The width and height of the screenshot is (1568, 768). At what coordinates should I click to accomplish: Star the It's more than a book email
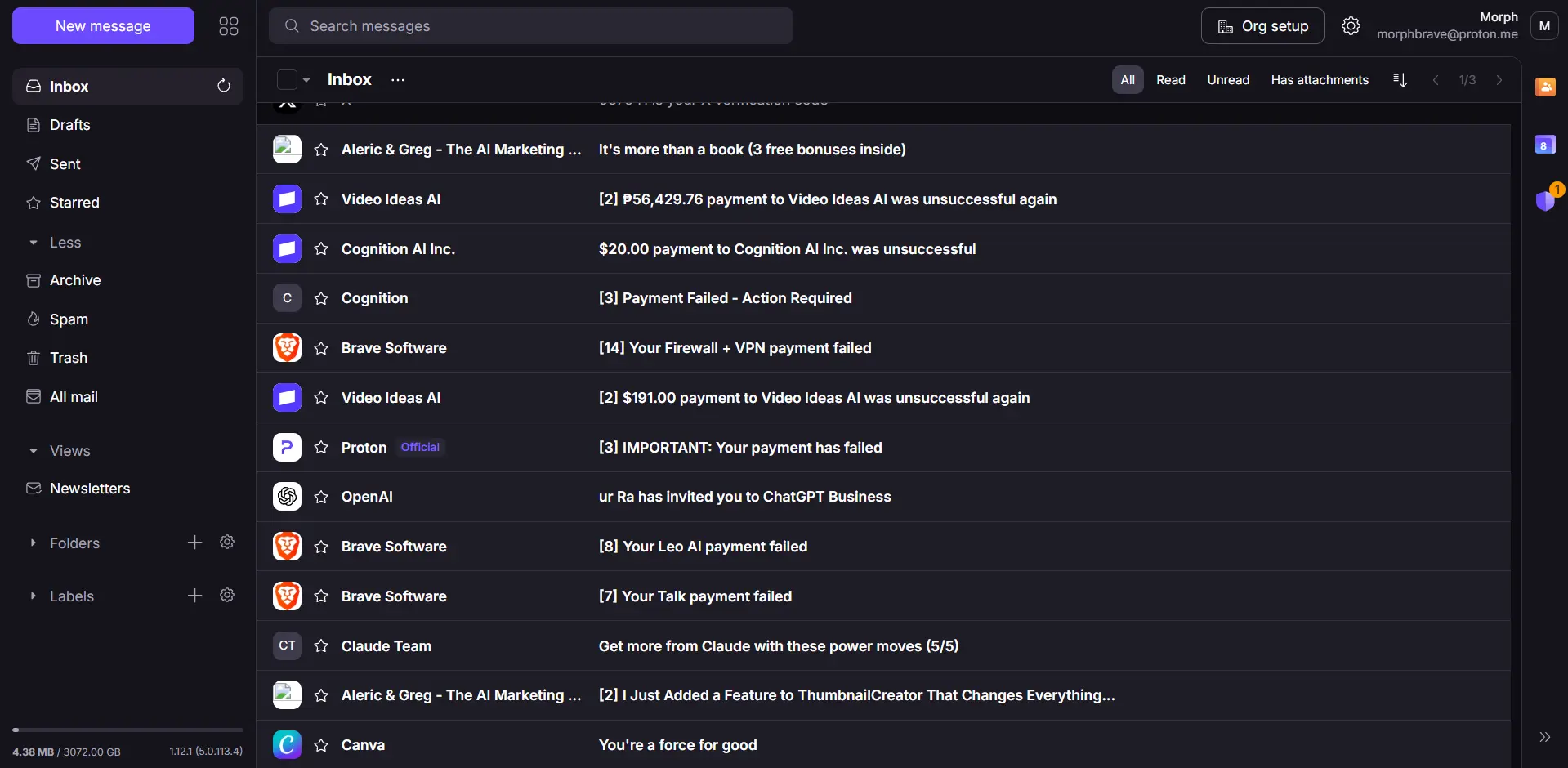tap(322, 150)
